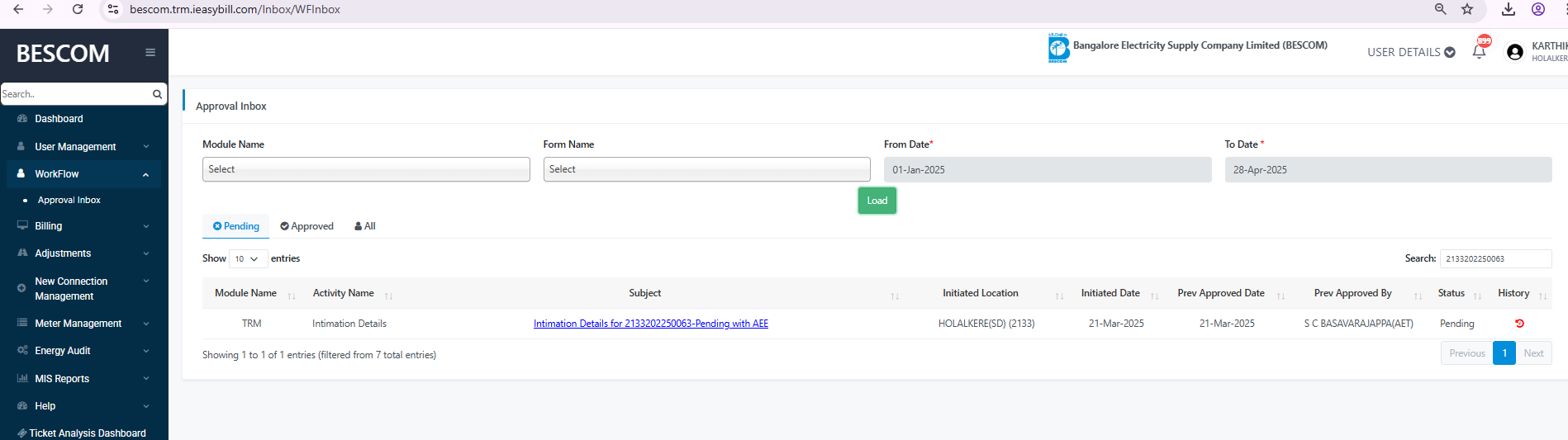Click the sidebar search magnifier icon
The height and width of the screenshot is (440, 1568).
pos(157,94)
